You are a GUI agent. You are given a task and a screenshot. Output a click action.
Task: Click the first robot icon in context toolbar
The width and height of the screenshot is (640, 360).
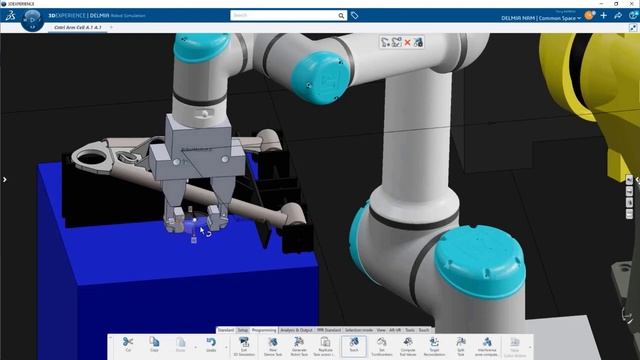point(385,42)
